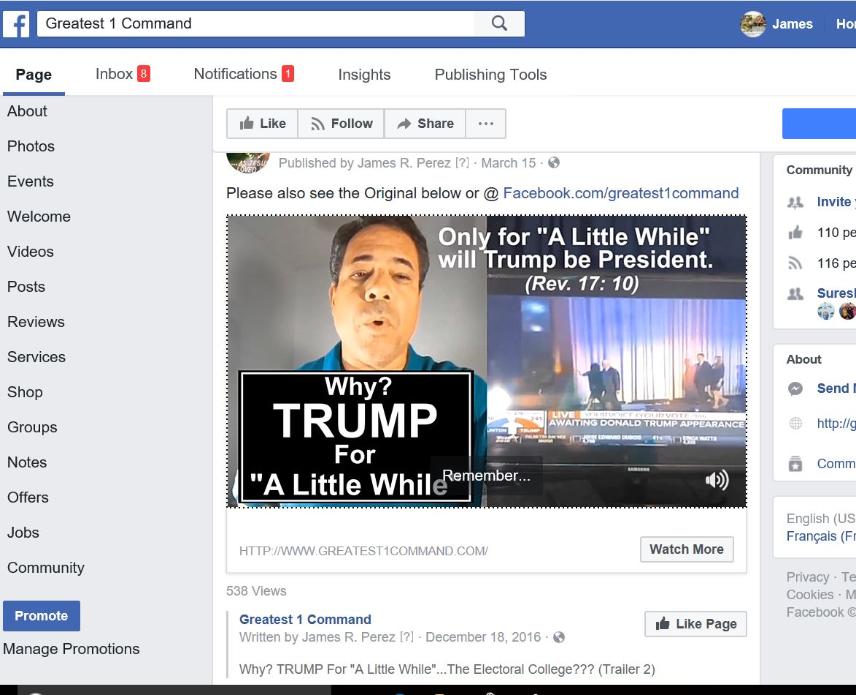Click the globe privacy icon next to March 15

pyautogui.click(x=554, y=163)
